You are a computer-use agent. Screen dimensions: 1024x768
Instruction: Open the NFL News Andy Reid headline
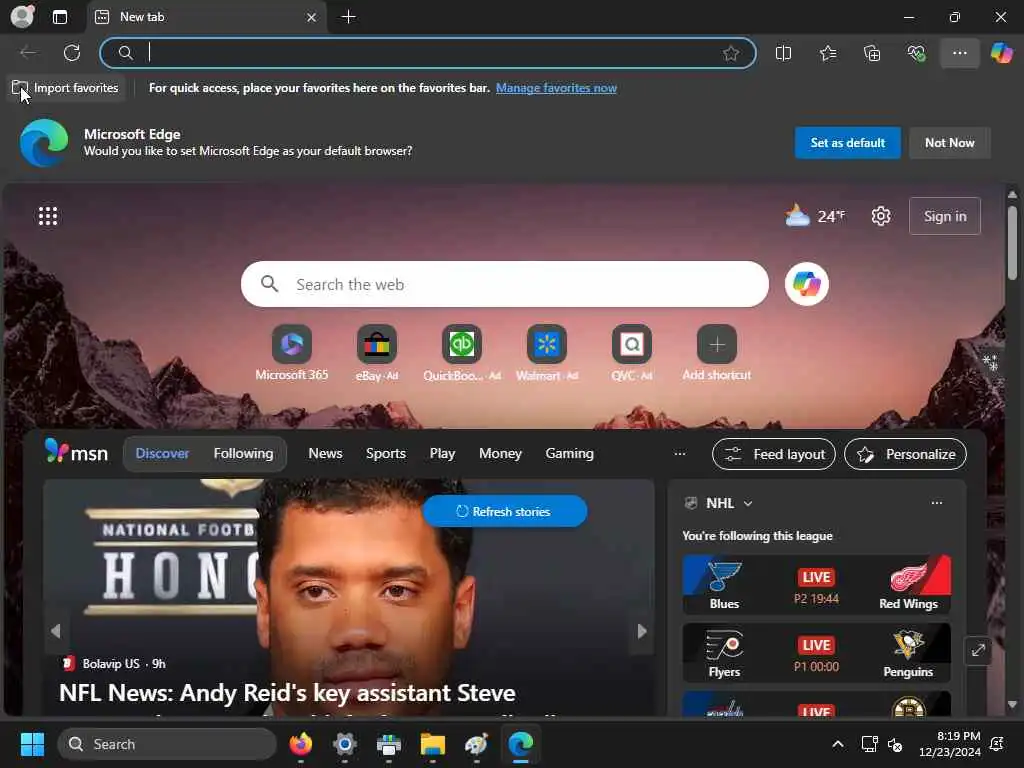[x=287, y=693]
